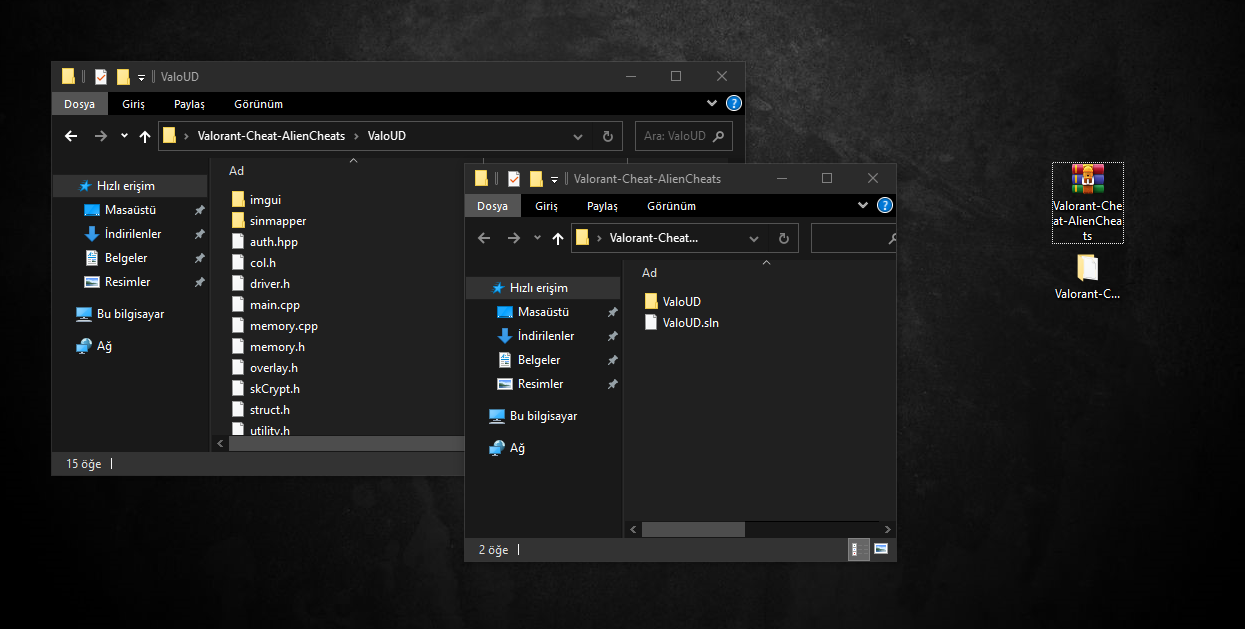1245x629 pixels.
Task: Open Dosya tab in ValoUD window
Action: tap(79, 104)
